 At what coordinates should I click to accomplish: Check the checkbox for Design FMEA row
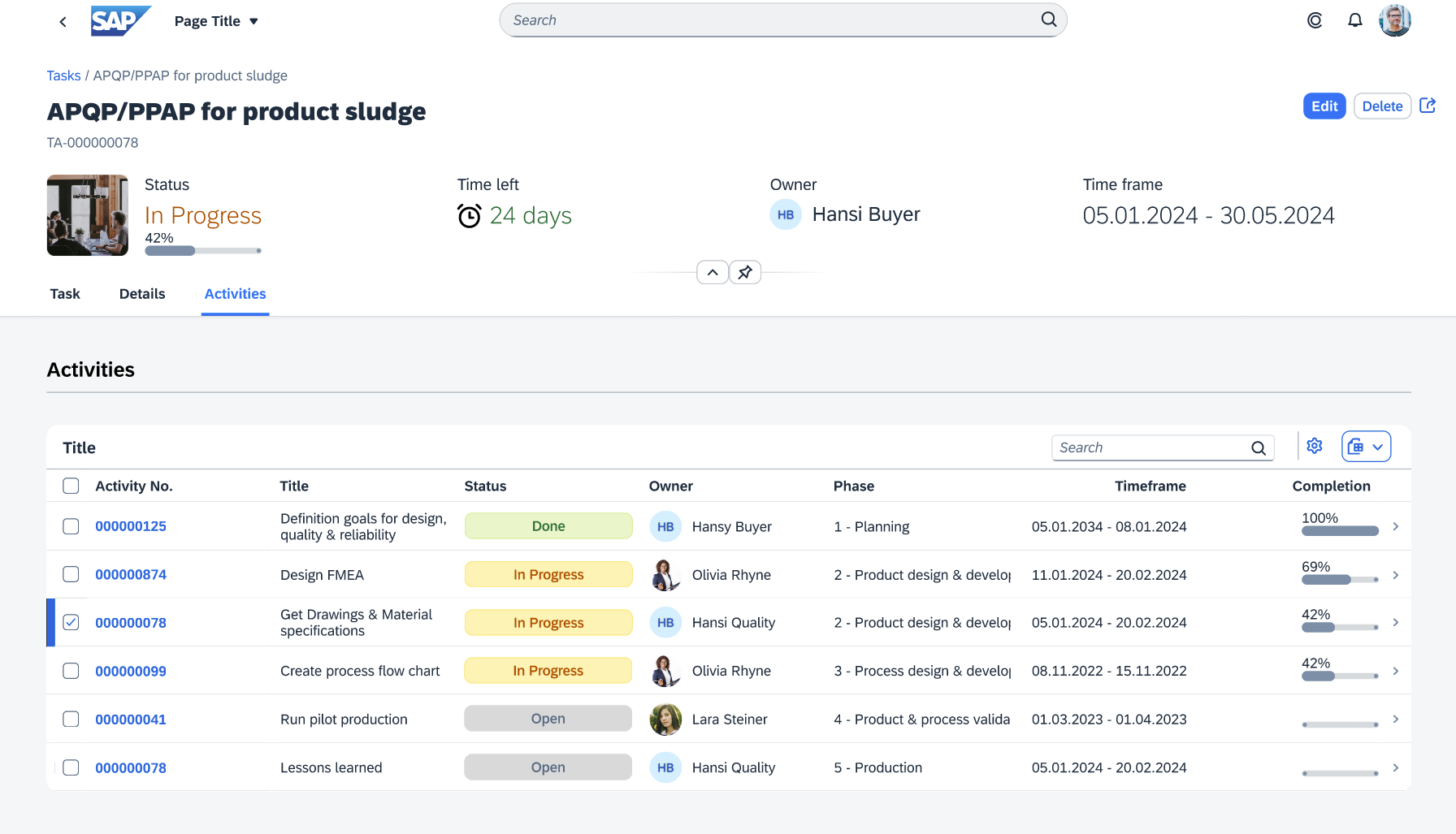(71, 574)
